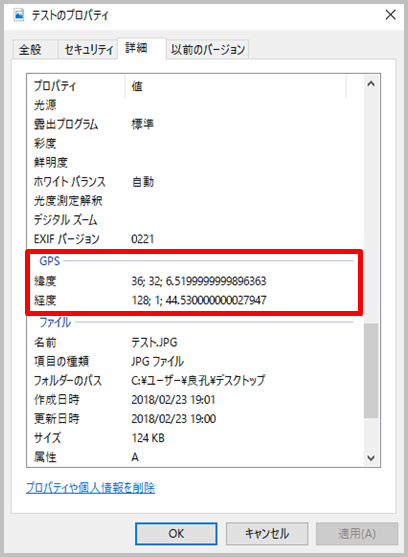Select the デジタル ズーム property row
The image size is (408, 557).
point(195,220)
